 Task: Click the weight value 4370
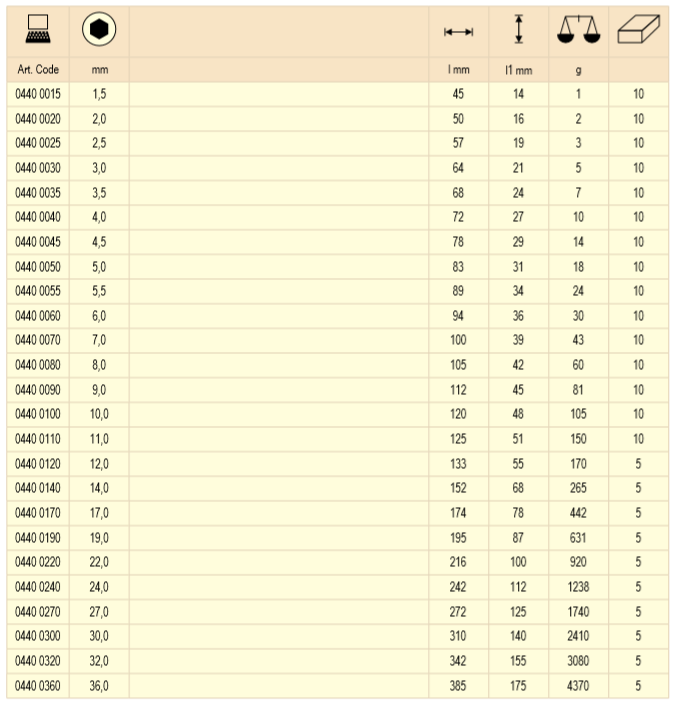pyautogui.click(x=578, y=686)
